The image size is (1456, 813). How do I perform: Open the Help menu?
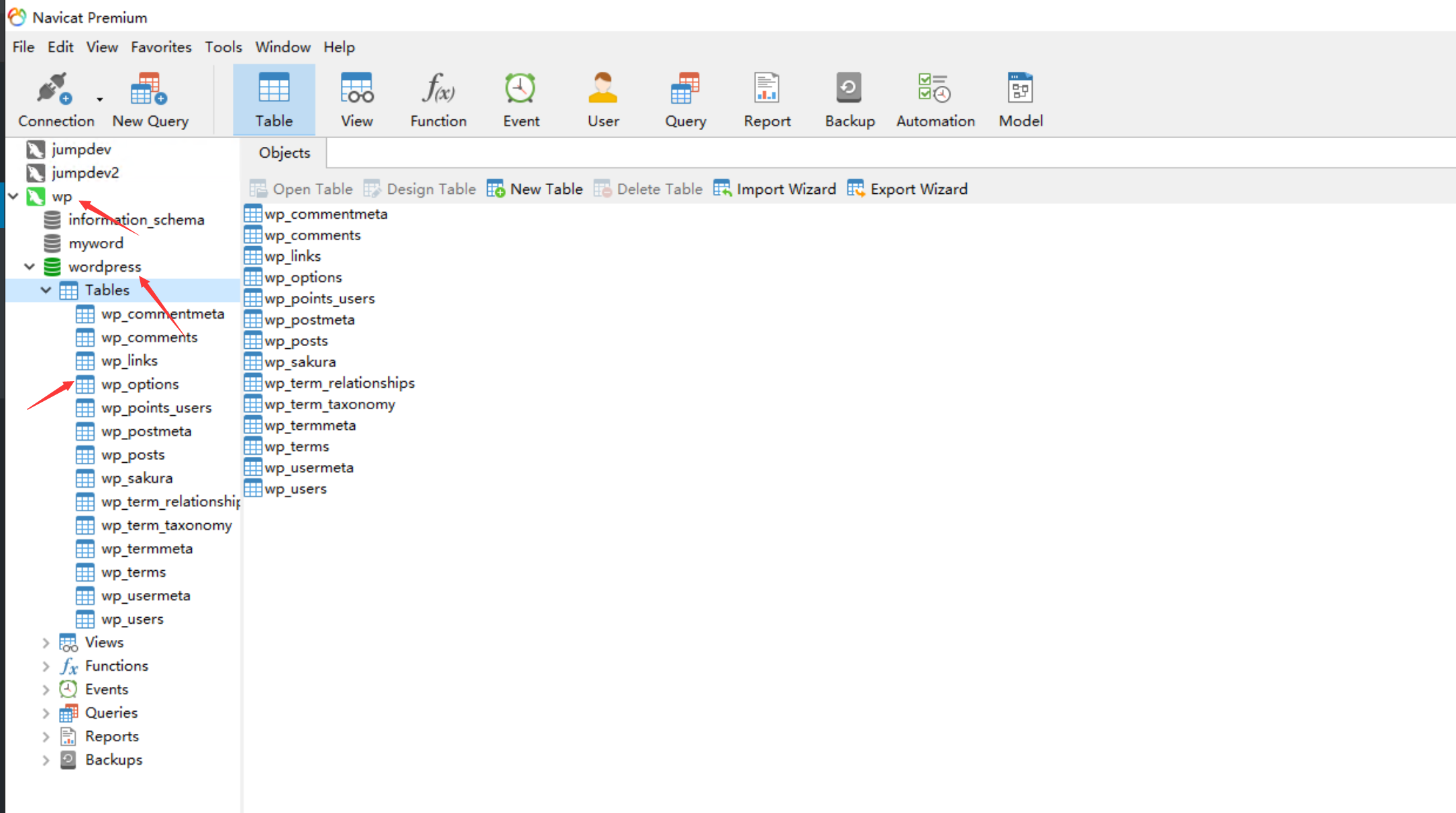point(339,47)
